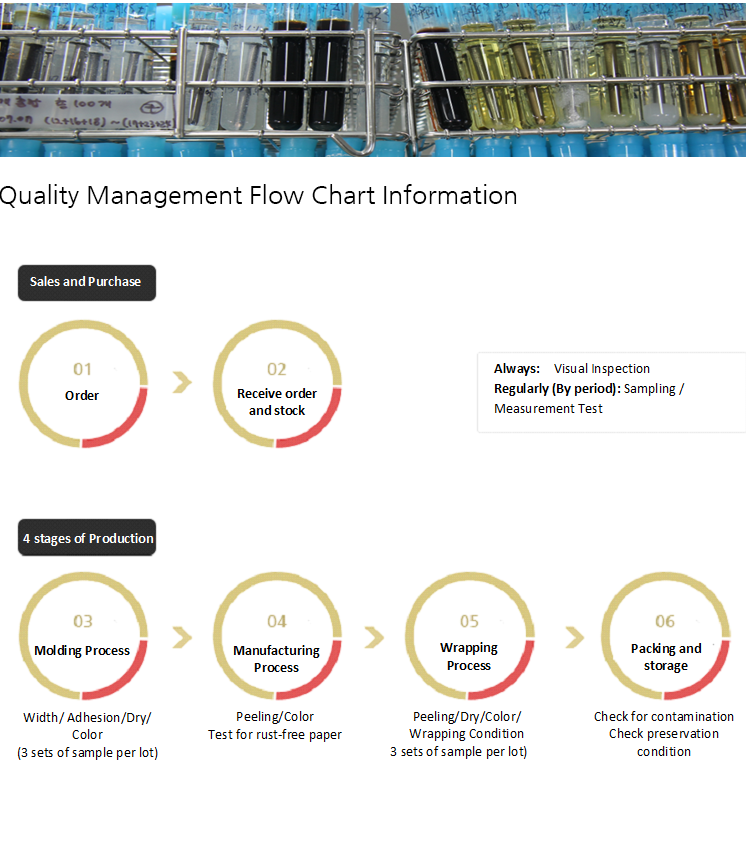Click the 05 Wrapping Process circle
Screen dimensions: 746x847
point(469,636)
